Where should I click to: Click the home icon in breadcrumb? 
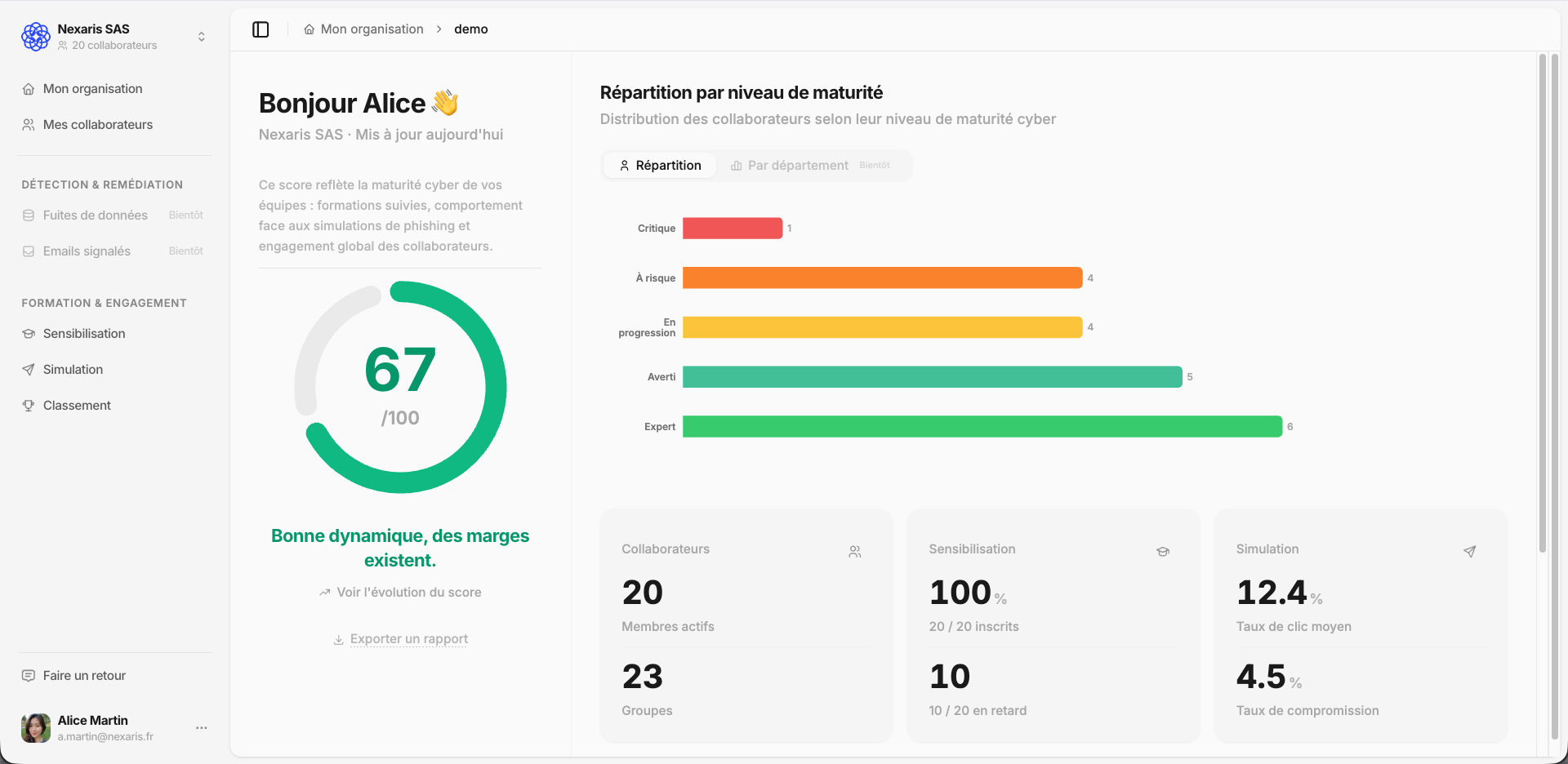[310, 29]
